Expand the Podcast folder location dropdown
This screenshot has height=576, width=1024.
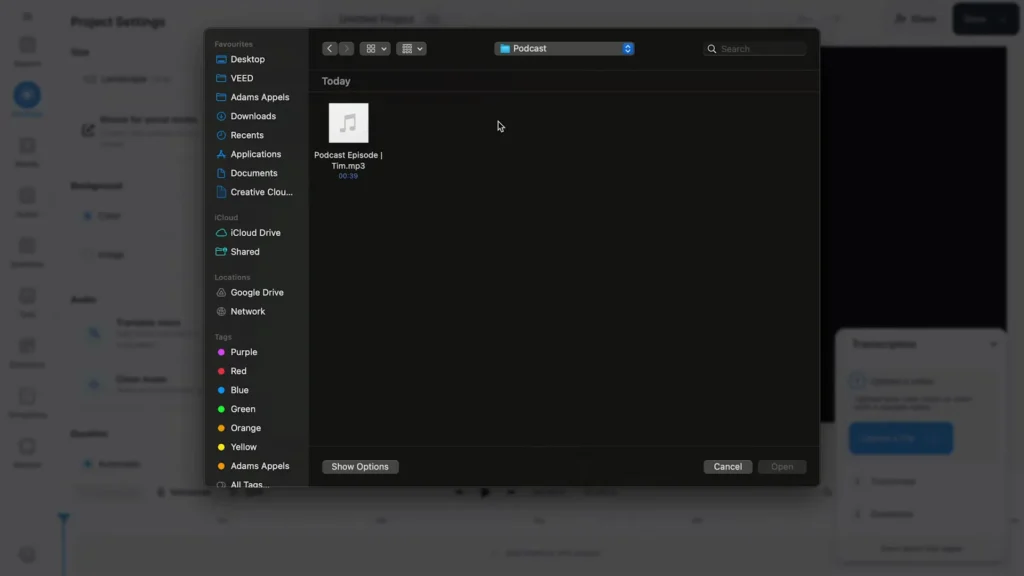pyautogui.click(x=565, y=48)
